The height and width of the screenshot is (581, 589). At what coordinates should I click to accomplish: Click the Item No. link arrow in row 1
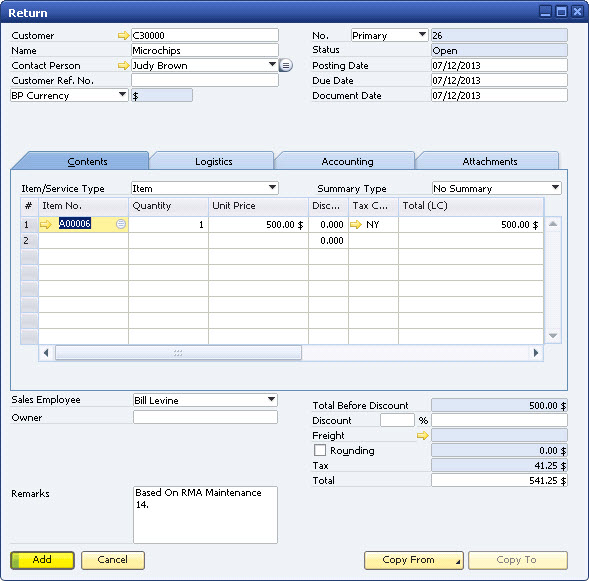coord(45,225)
